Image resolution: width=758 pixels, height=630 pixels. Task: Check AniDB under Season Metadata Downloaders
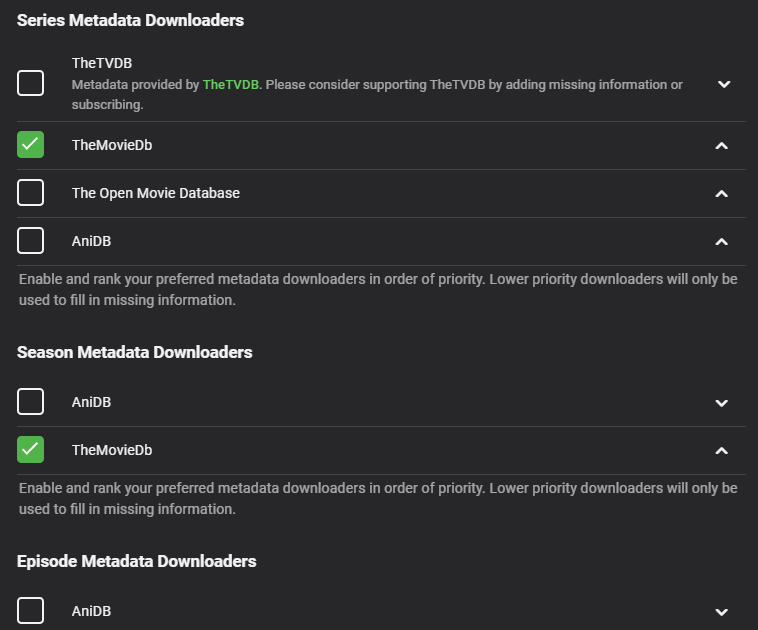pyautogui.click(x=31, y=402)
